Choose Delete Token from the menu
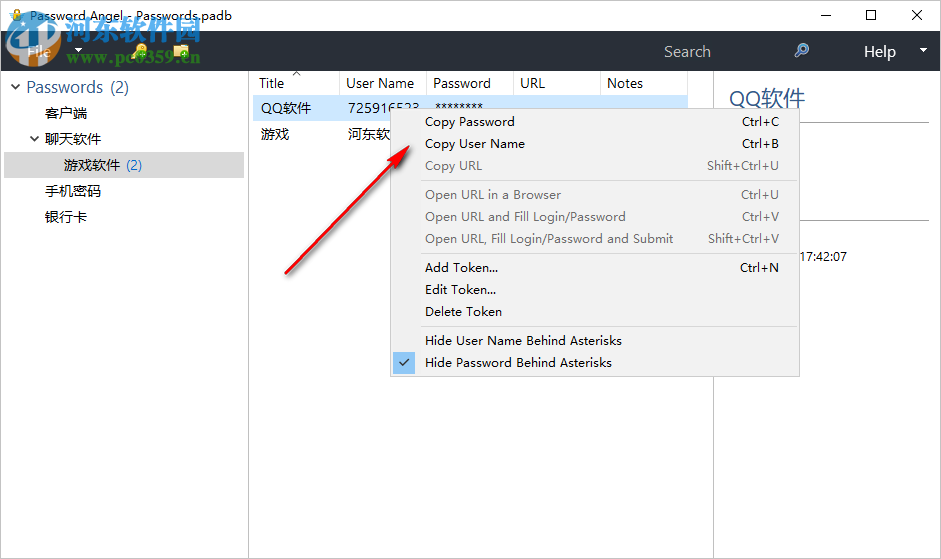 click(x=463, y=312)
